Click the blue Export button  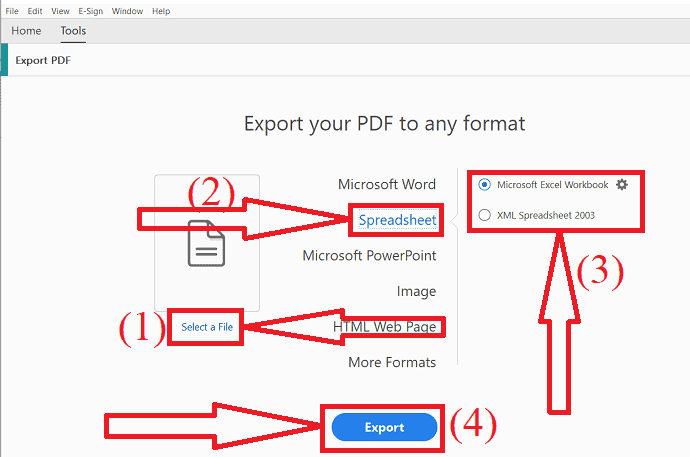384,427
